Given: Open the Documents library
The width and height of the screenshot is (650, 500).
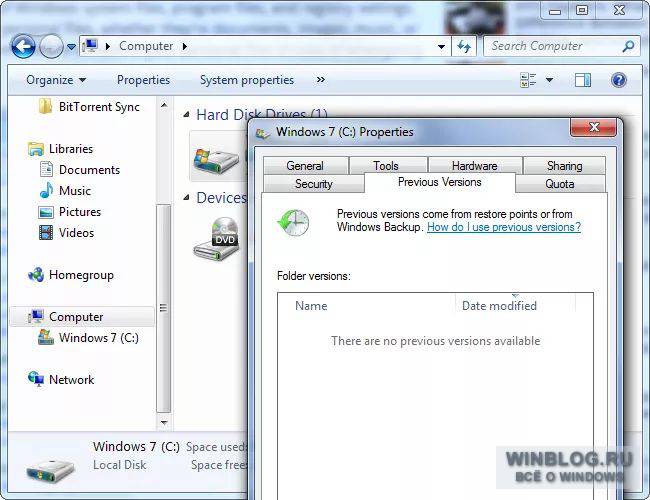Looking at the screenshot, I should pos(80,170).
